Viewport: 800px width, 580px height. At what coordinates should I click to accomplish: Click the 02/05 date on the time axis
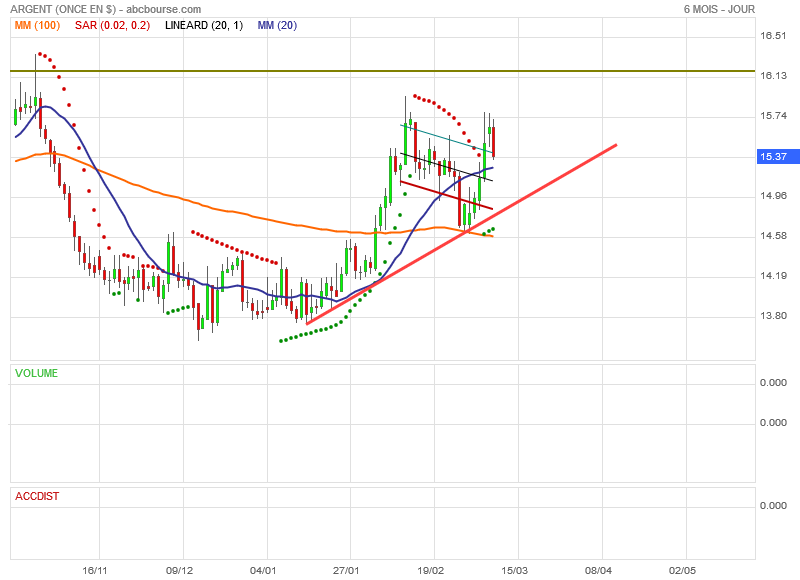point(682,570)
